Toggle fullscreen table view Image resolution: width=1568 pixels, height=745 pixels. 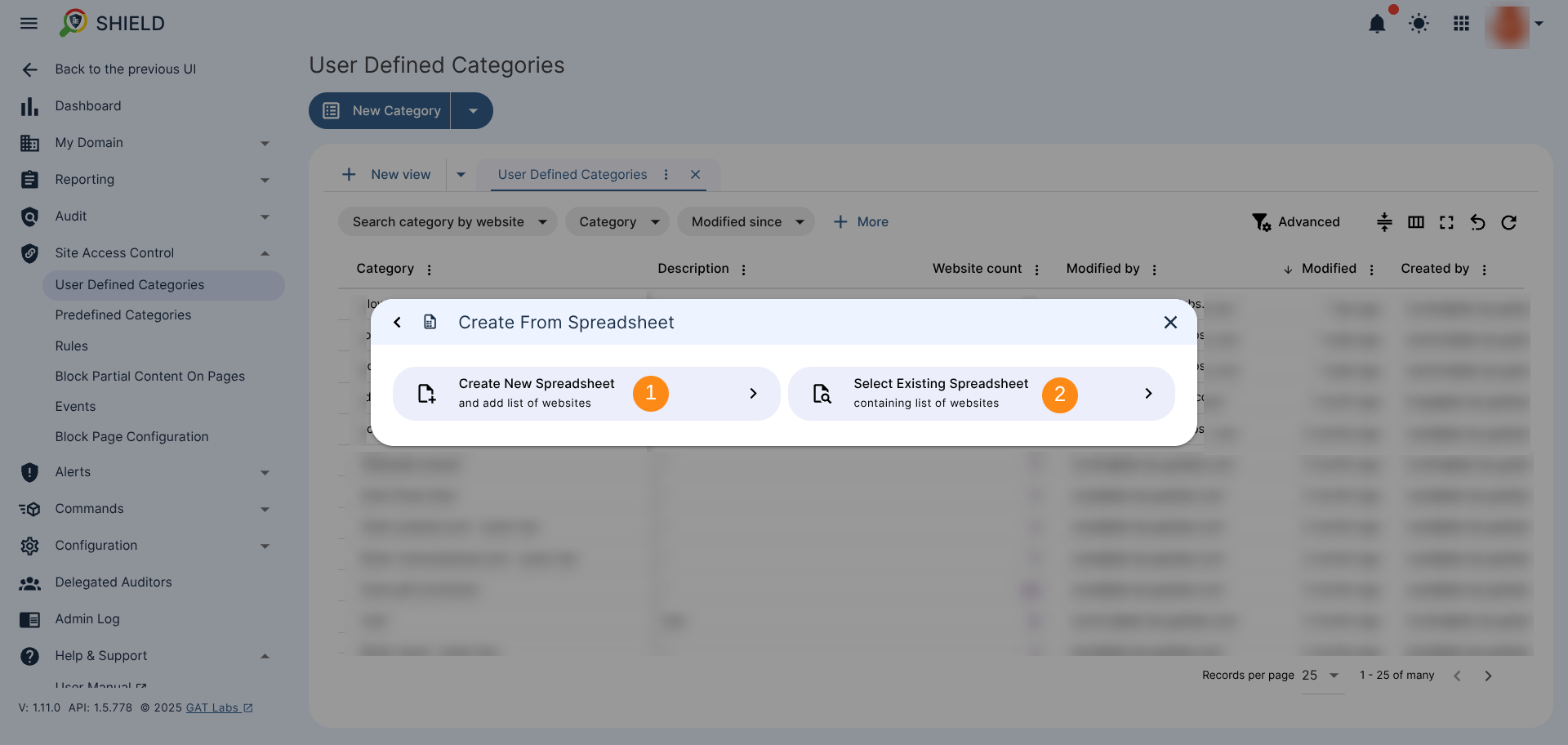click(x=1446, y=222)
